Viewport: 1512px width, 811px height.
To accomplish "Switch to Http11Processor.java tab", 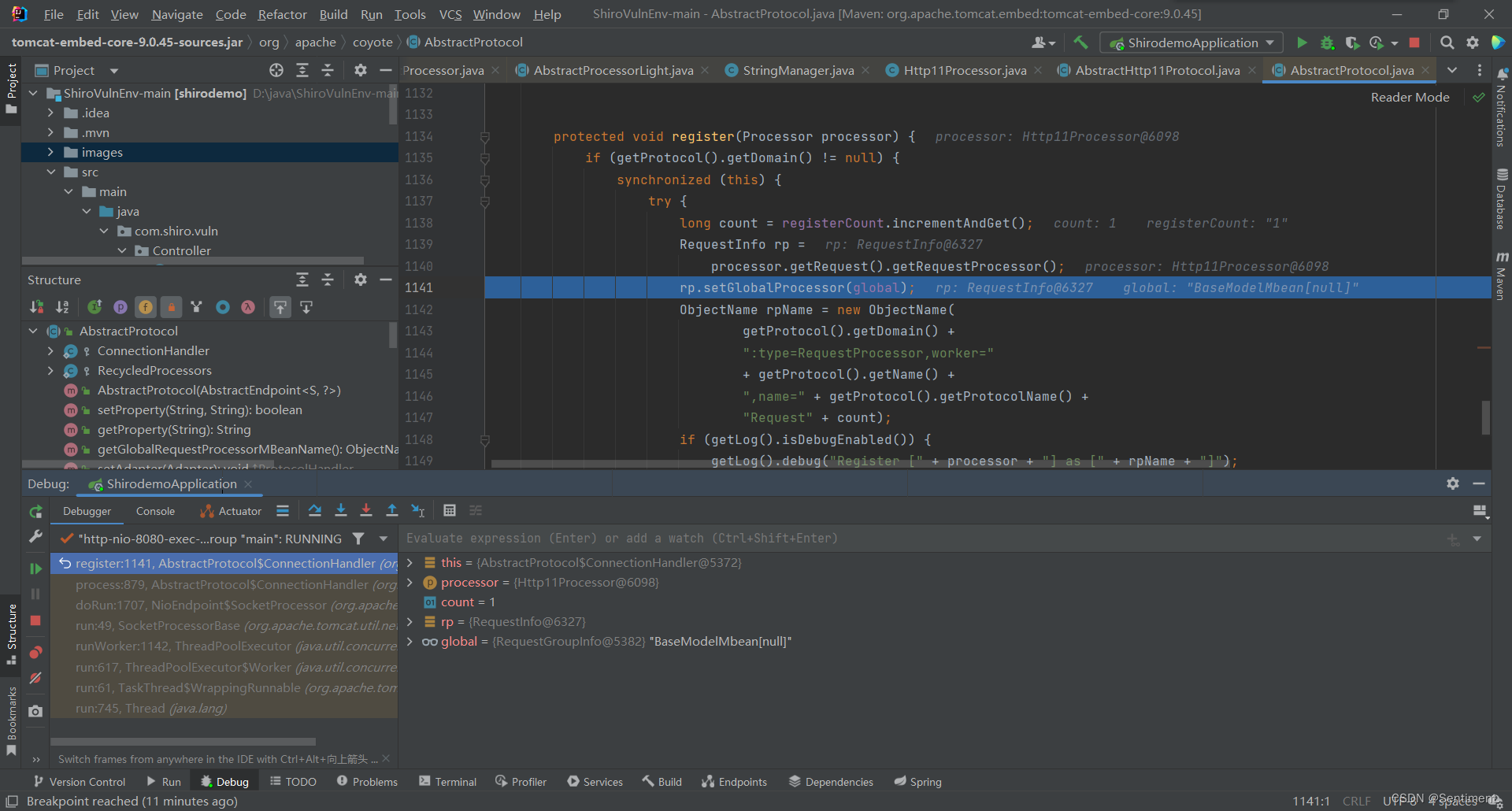I will (x=965, y=70).
